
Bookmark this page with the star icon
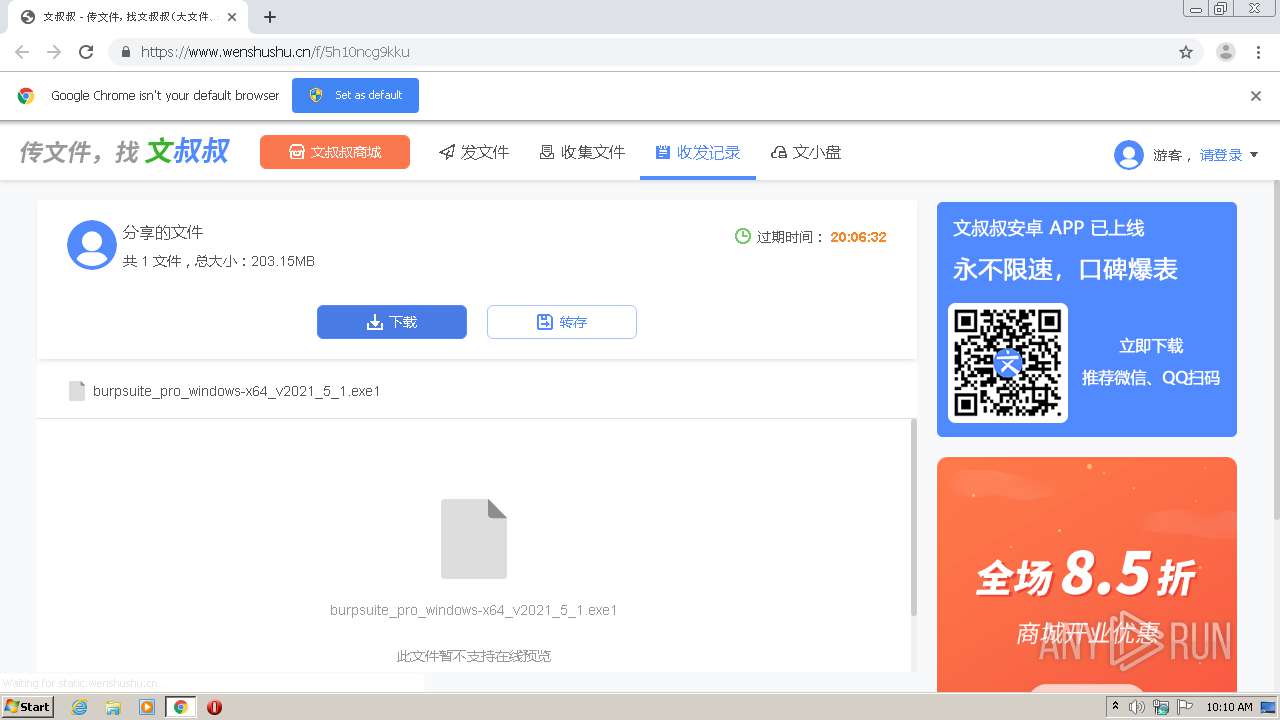tap(1186, 52)
